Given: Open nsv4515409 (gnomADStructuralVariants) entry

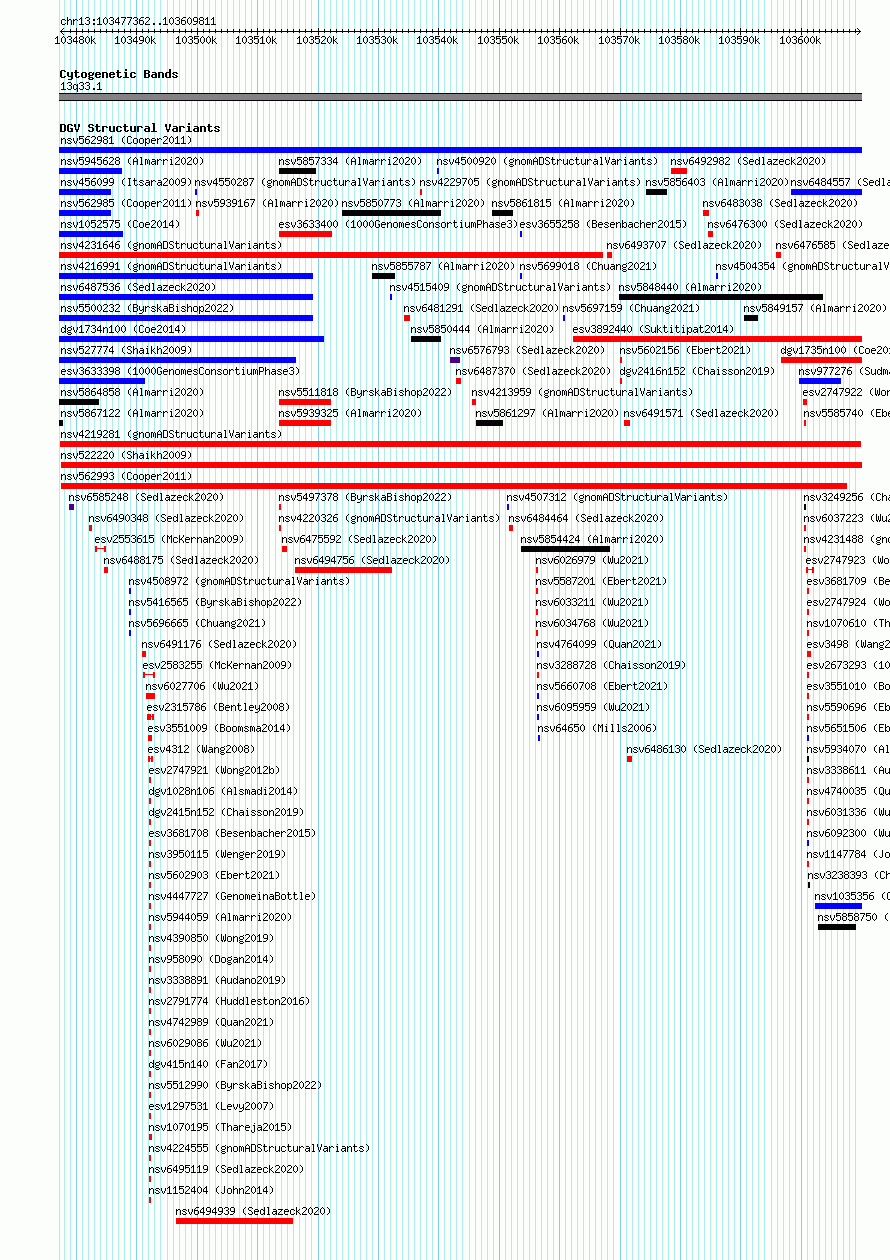Looking at the screenshot, I should click(x=501, y=287).
